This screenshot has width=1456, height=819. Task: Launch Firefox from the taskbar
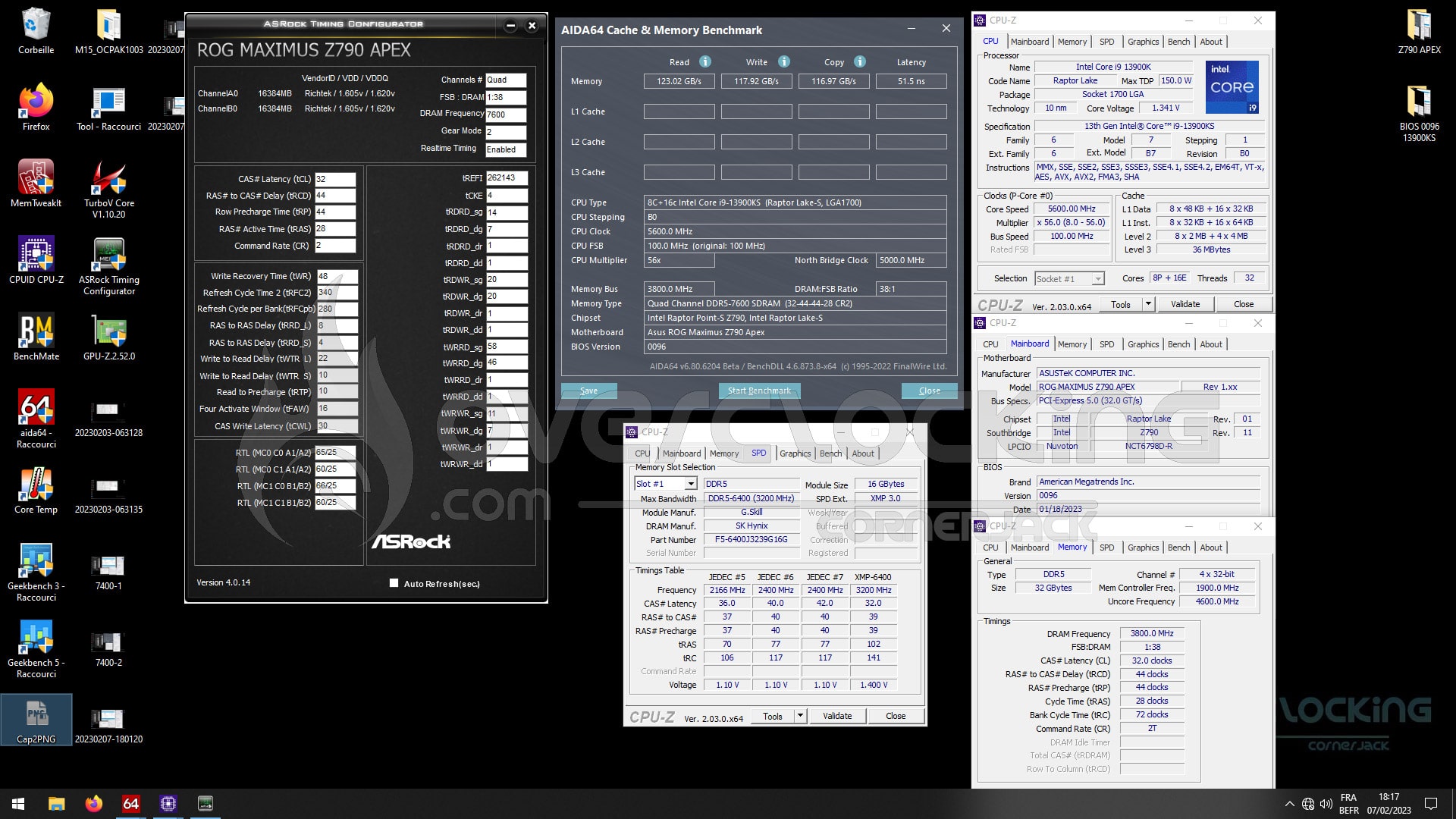tap(94, 803)
